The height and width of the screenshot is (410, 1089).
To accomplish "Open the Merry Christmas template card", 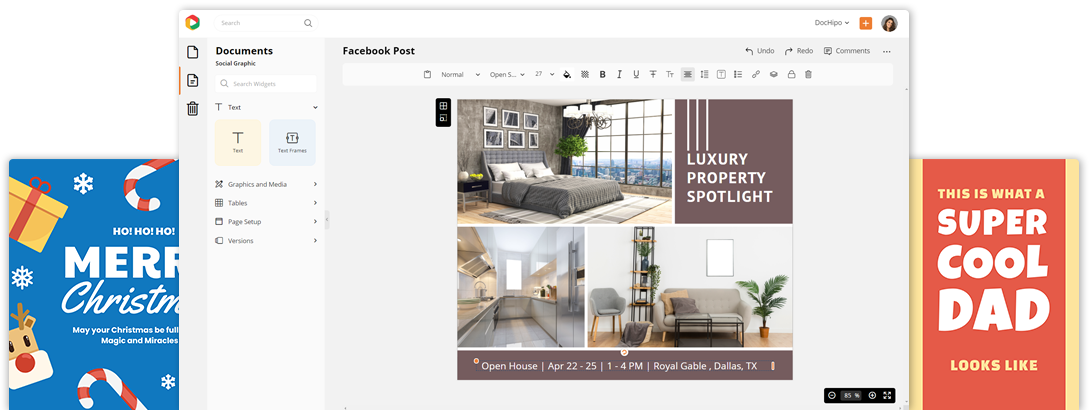I will 94,284.
